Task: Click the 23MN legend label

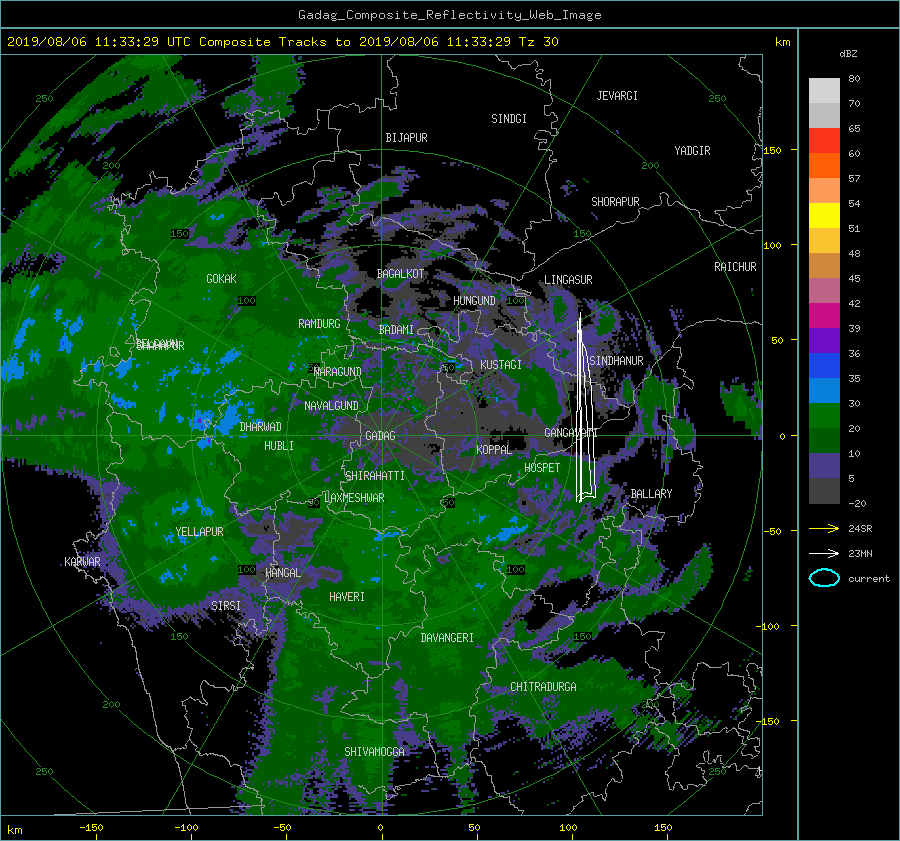Action: tap(860, 554)
